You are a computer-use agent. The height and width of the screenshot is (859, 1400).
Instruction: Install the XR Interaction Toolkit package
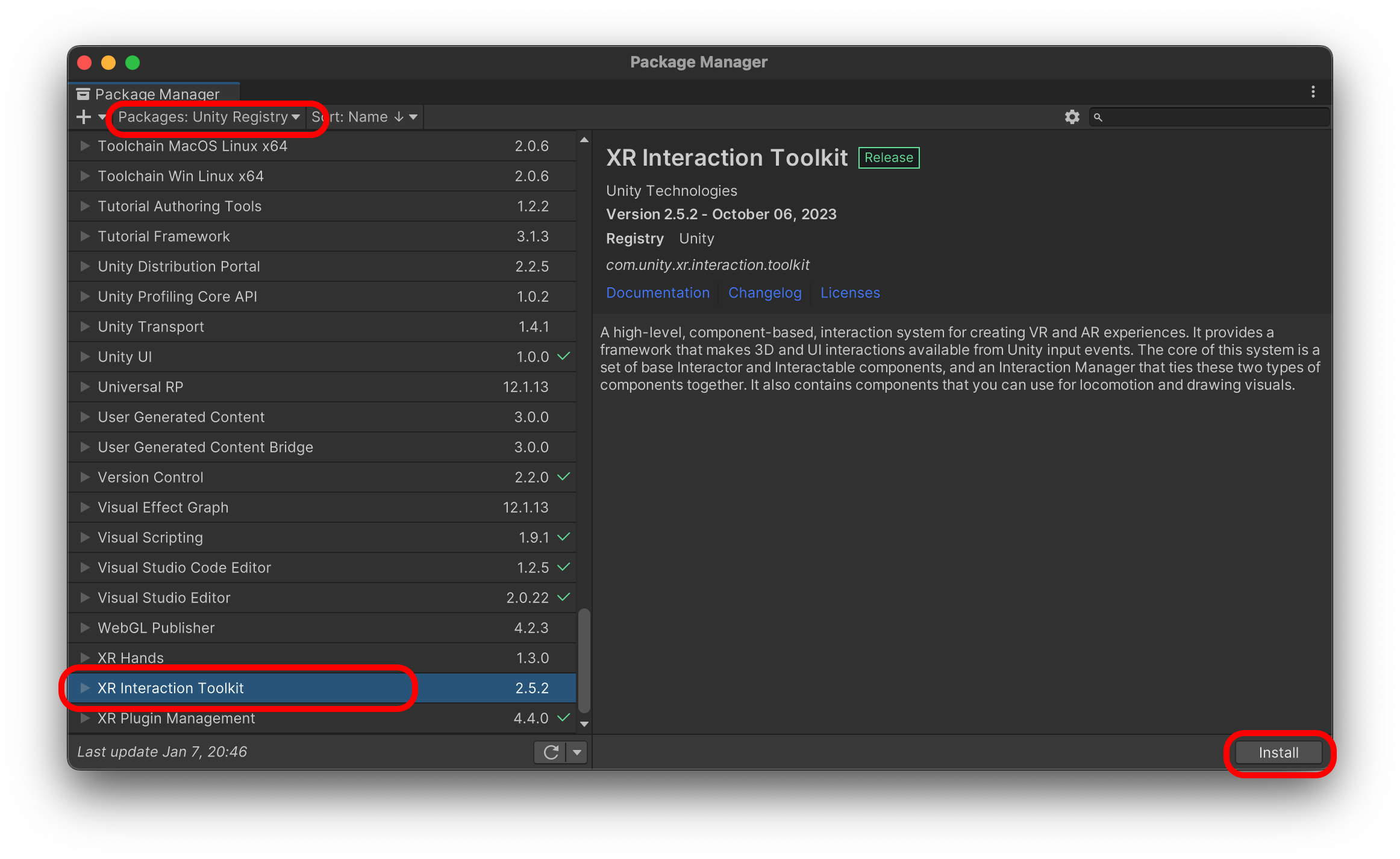[x=1278, y=752]
